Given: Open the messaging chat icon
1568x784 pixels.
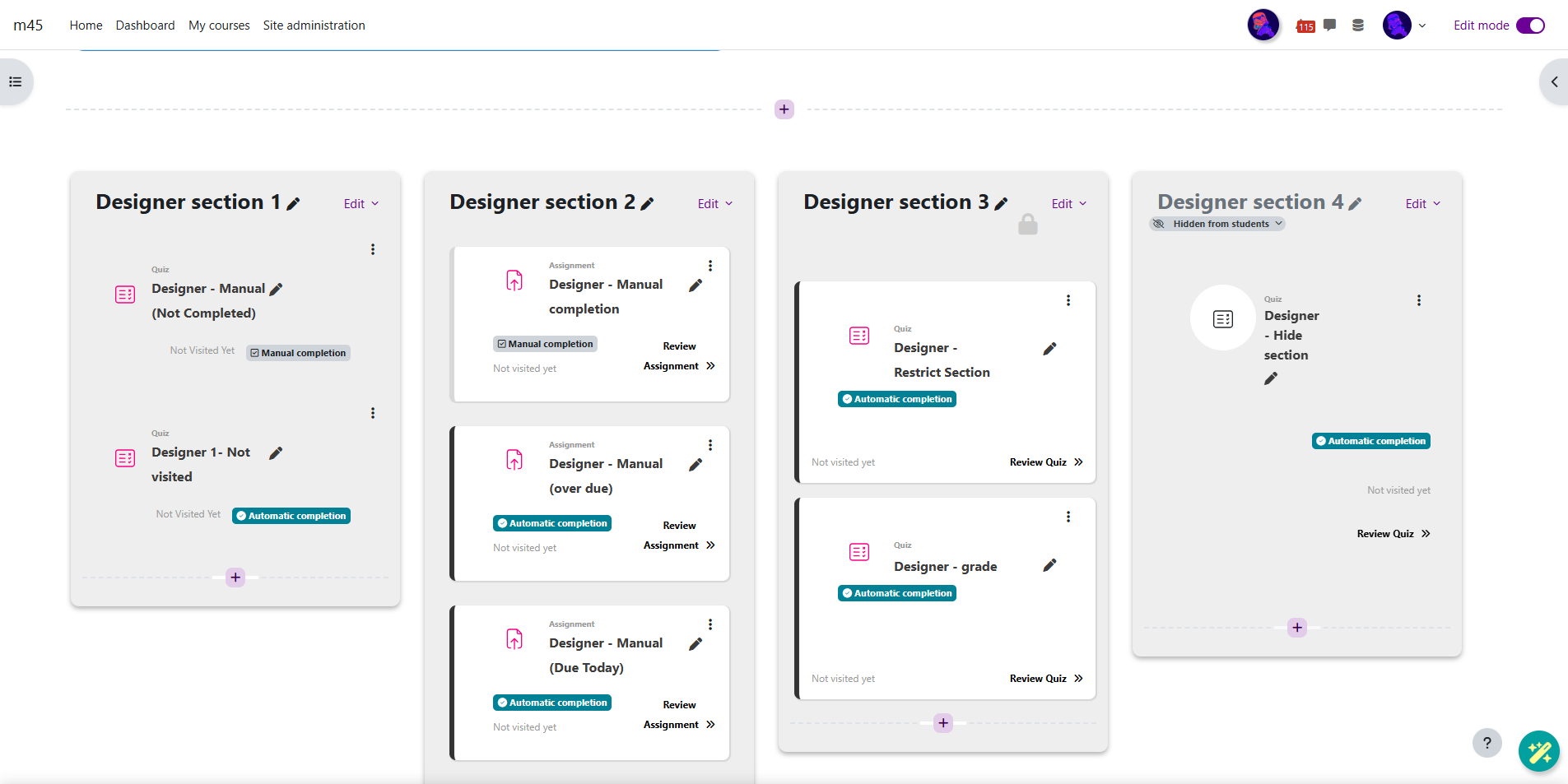Looking at the screenshot, I should click(x=1329, y=25).
